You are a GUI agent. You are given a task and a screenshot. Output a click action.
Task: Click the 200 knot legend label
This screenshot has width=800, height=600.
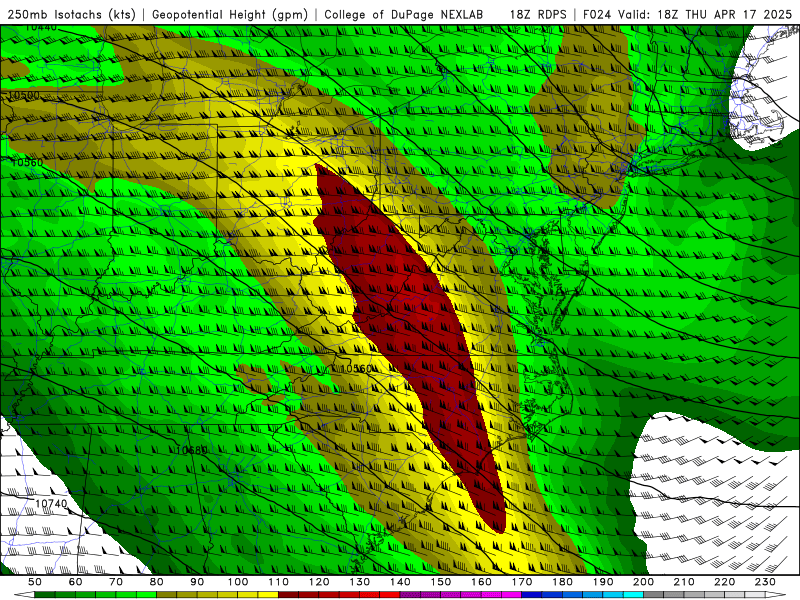643,582
